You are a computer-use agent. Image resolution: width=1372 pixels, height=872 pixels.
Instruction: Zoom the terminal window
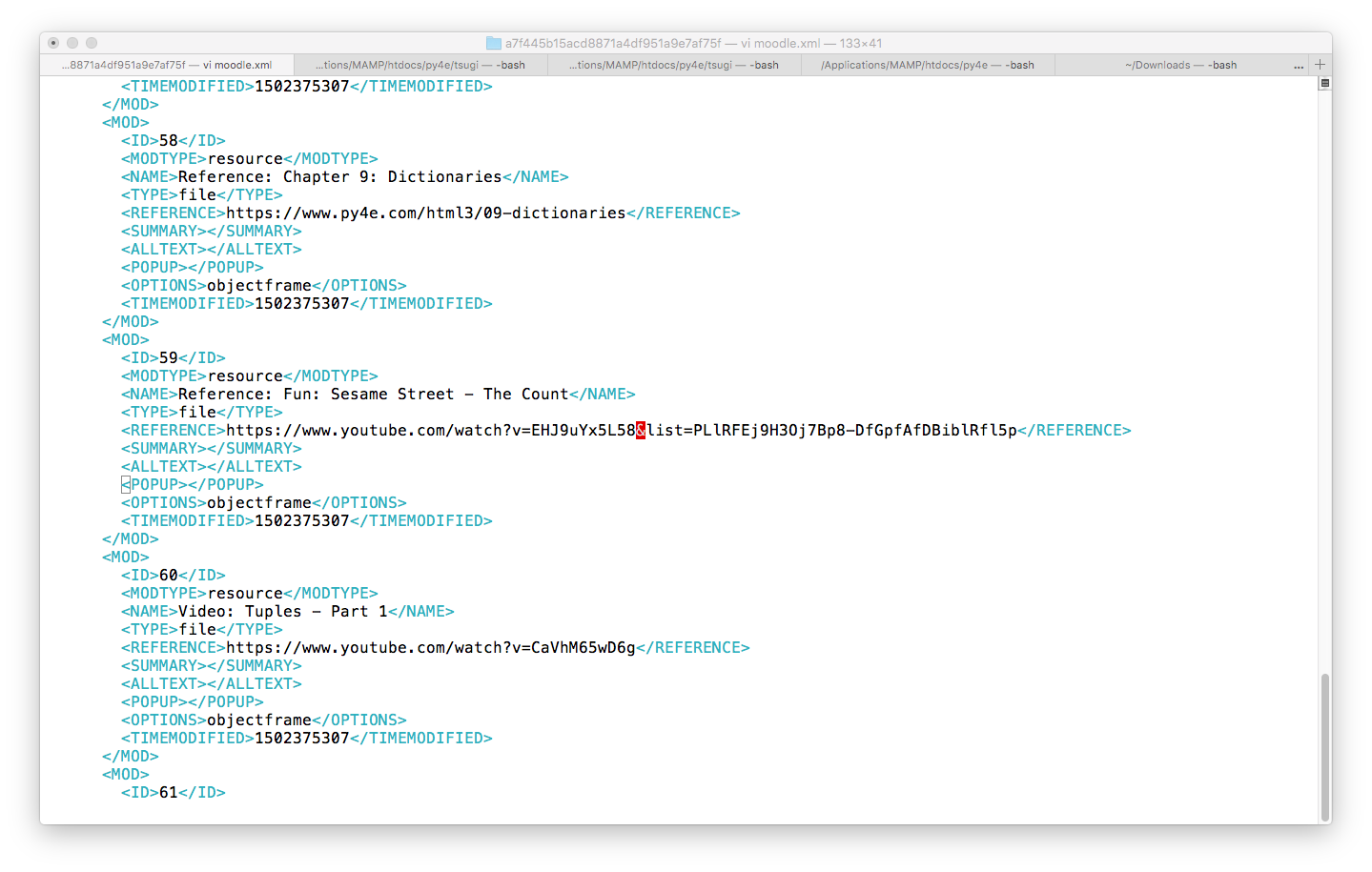(x=92, y=43)
